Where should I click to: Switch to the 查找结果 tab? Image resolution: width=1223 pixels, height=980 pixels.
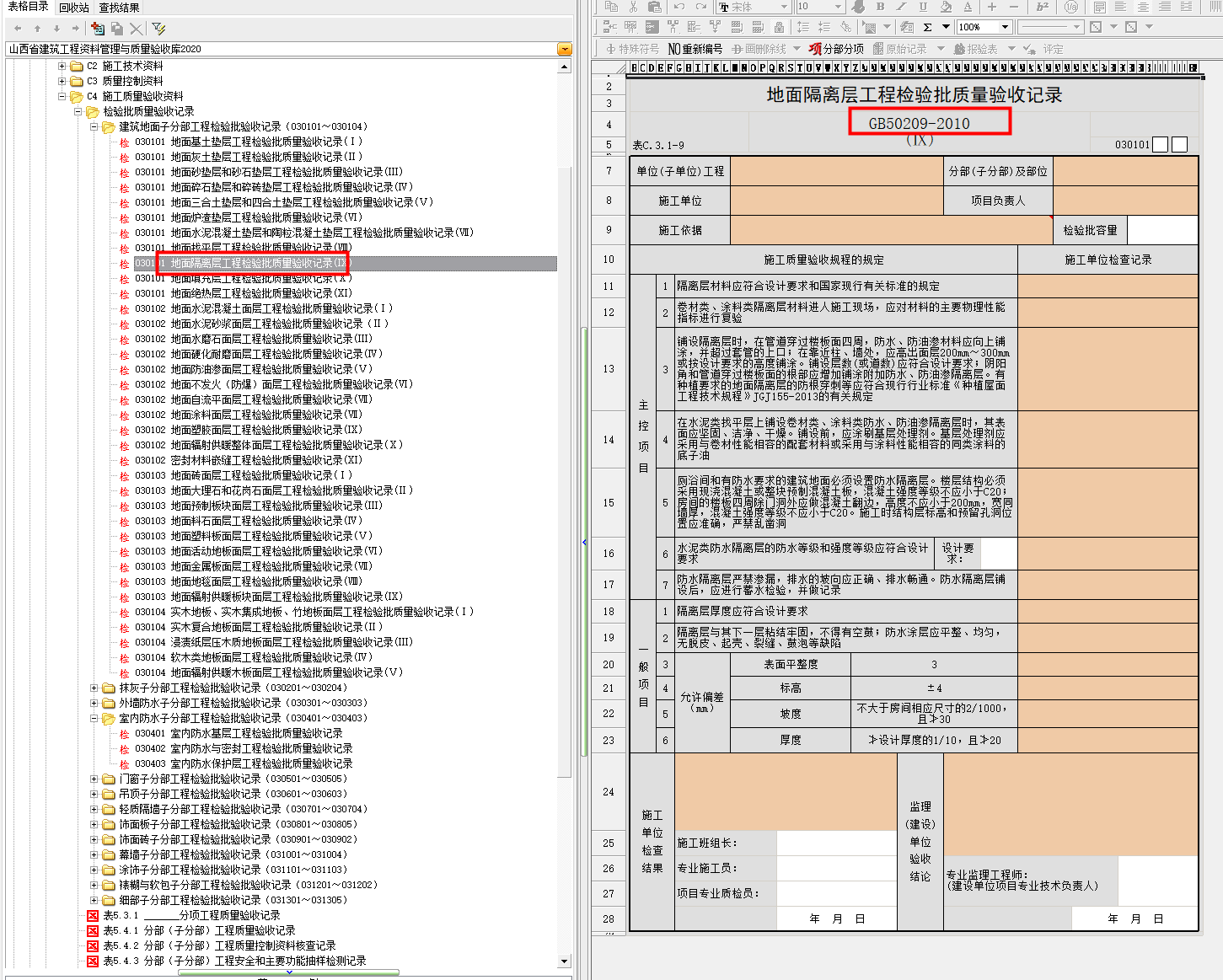119,8
